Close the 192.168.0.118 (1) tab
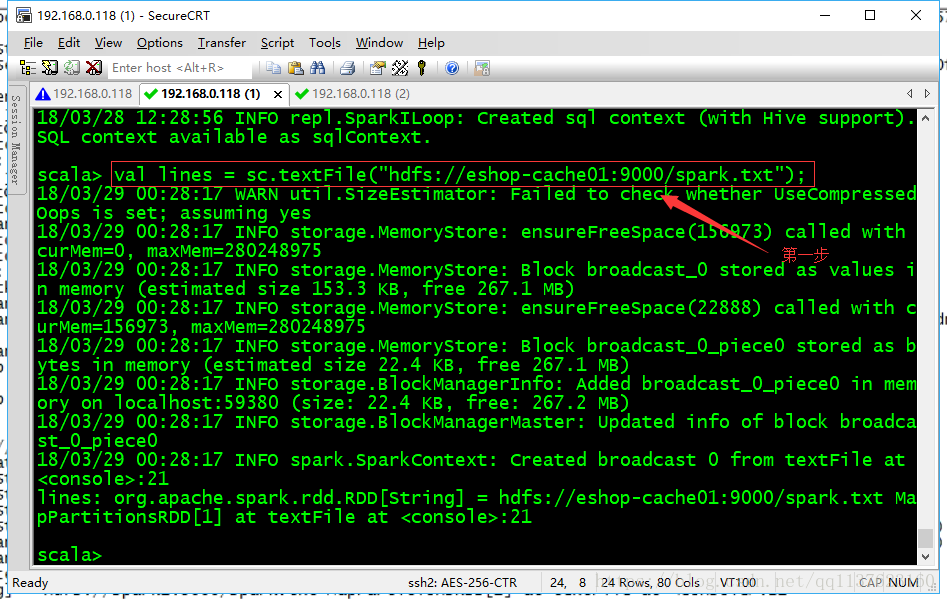Viewport: 947px width, 601px height. point(278,94)
